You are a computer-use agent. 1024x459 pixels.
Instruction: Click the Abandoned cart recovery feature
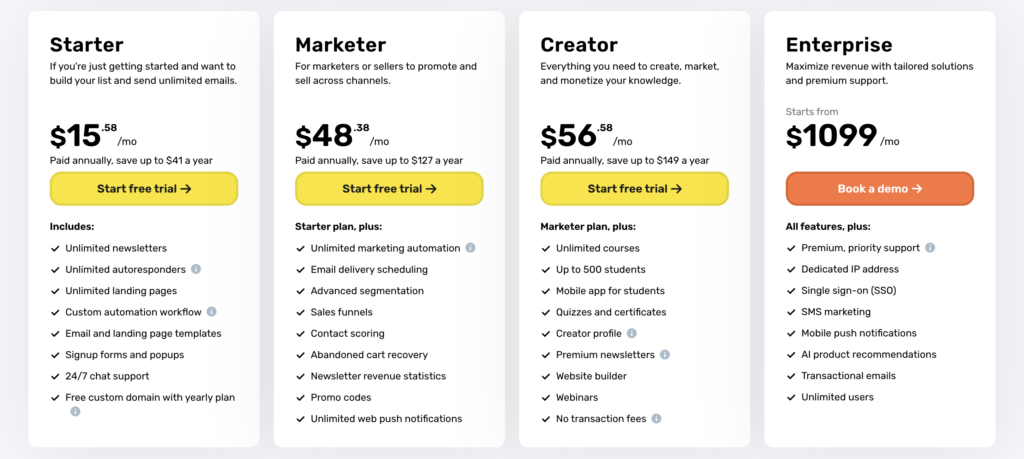pos(369,354)
